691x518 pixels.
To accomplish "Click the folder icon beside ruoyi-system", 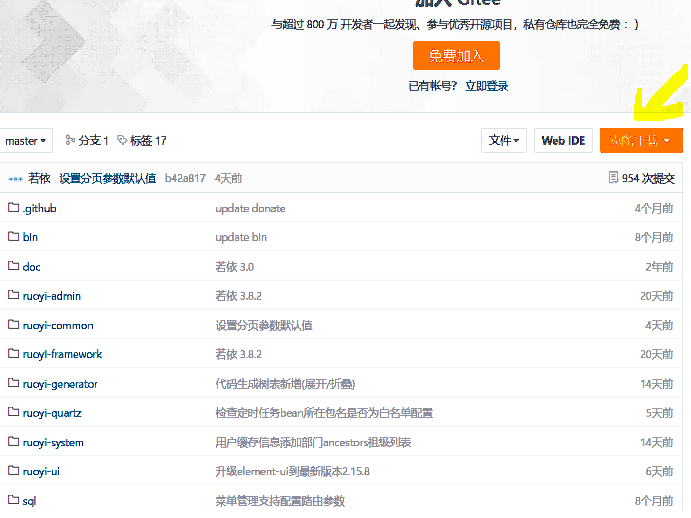I will pyautogui.click(x=14, y=441).
